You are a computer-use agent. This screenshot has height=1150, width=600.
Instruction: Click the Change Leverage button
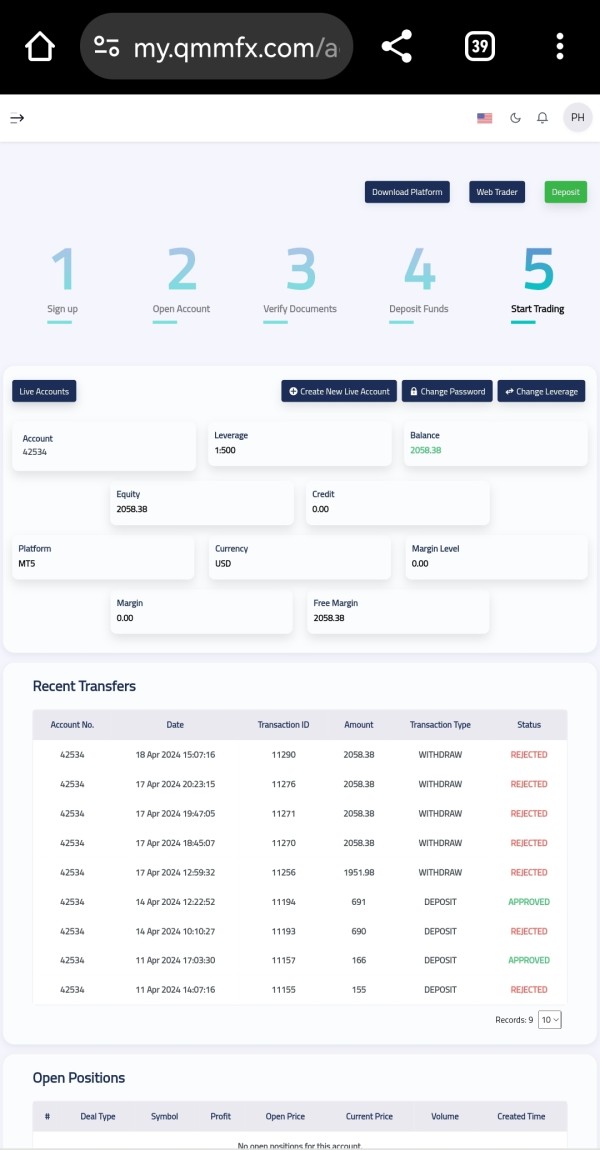(x=541, y=391)
